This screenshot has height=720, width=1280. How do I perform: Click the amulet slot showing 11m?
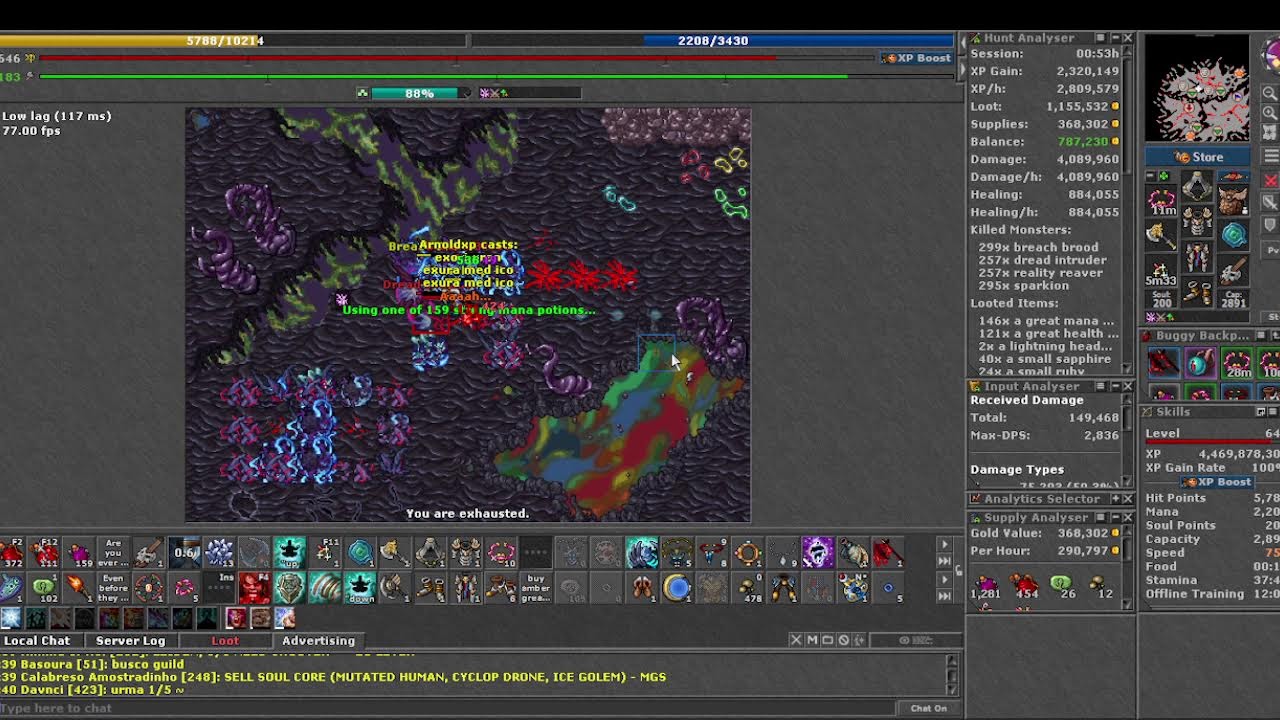(1161, 201)
